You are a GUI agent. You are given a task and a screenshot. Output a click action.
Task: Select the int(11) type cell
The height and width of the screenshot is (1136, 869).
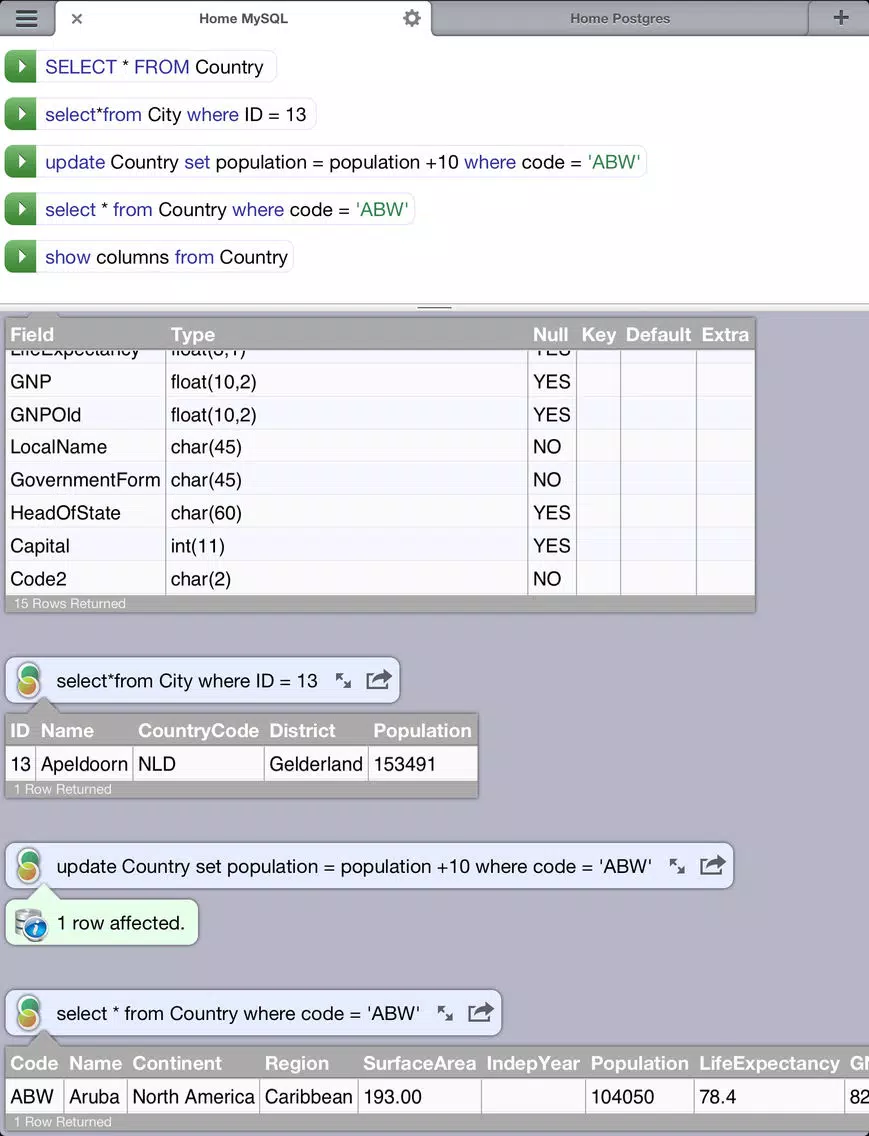pos(346,546)
